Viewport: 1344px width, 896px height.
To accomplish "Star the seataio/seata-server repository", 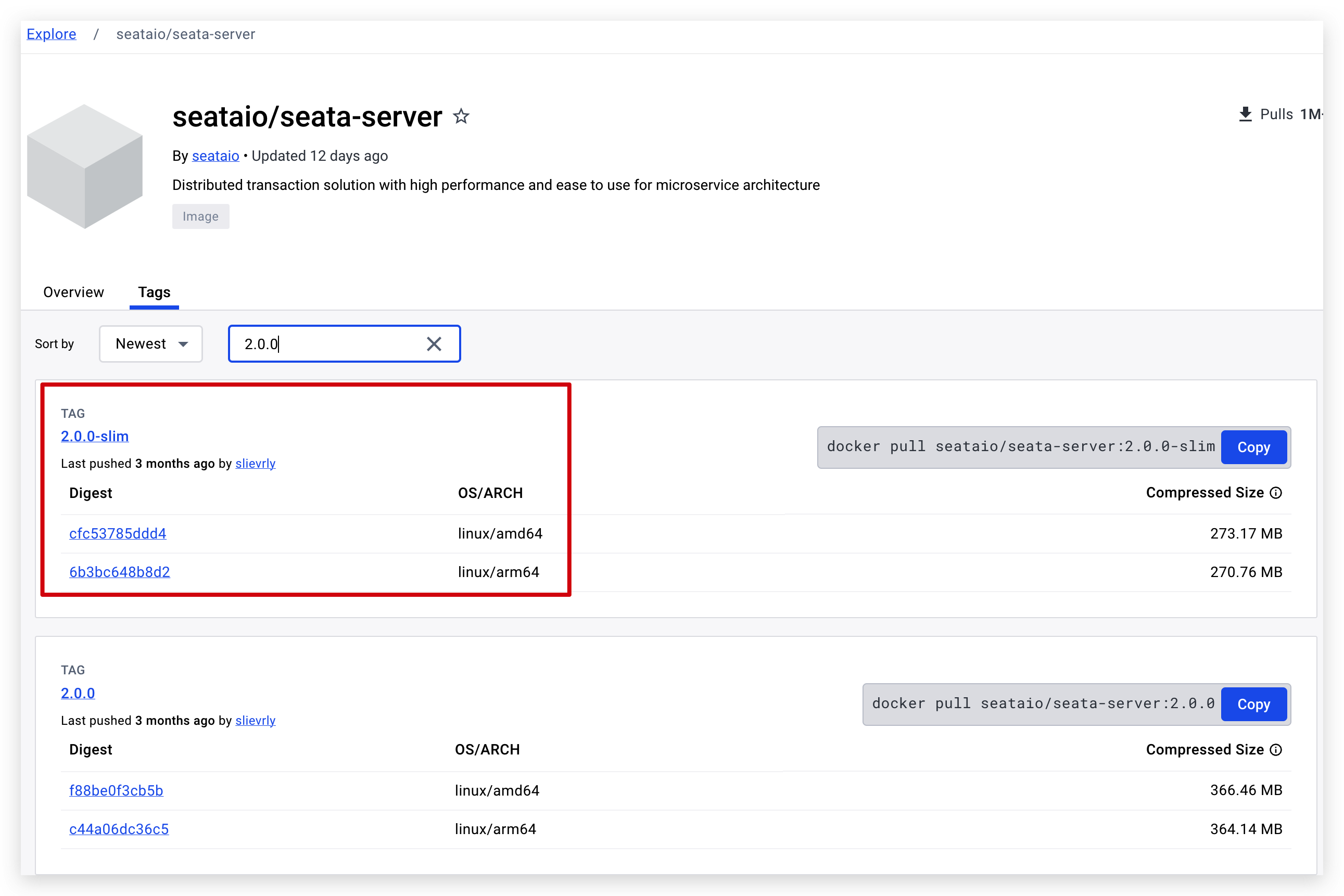I will point(461,117).
